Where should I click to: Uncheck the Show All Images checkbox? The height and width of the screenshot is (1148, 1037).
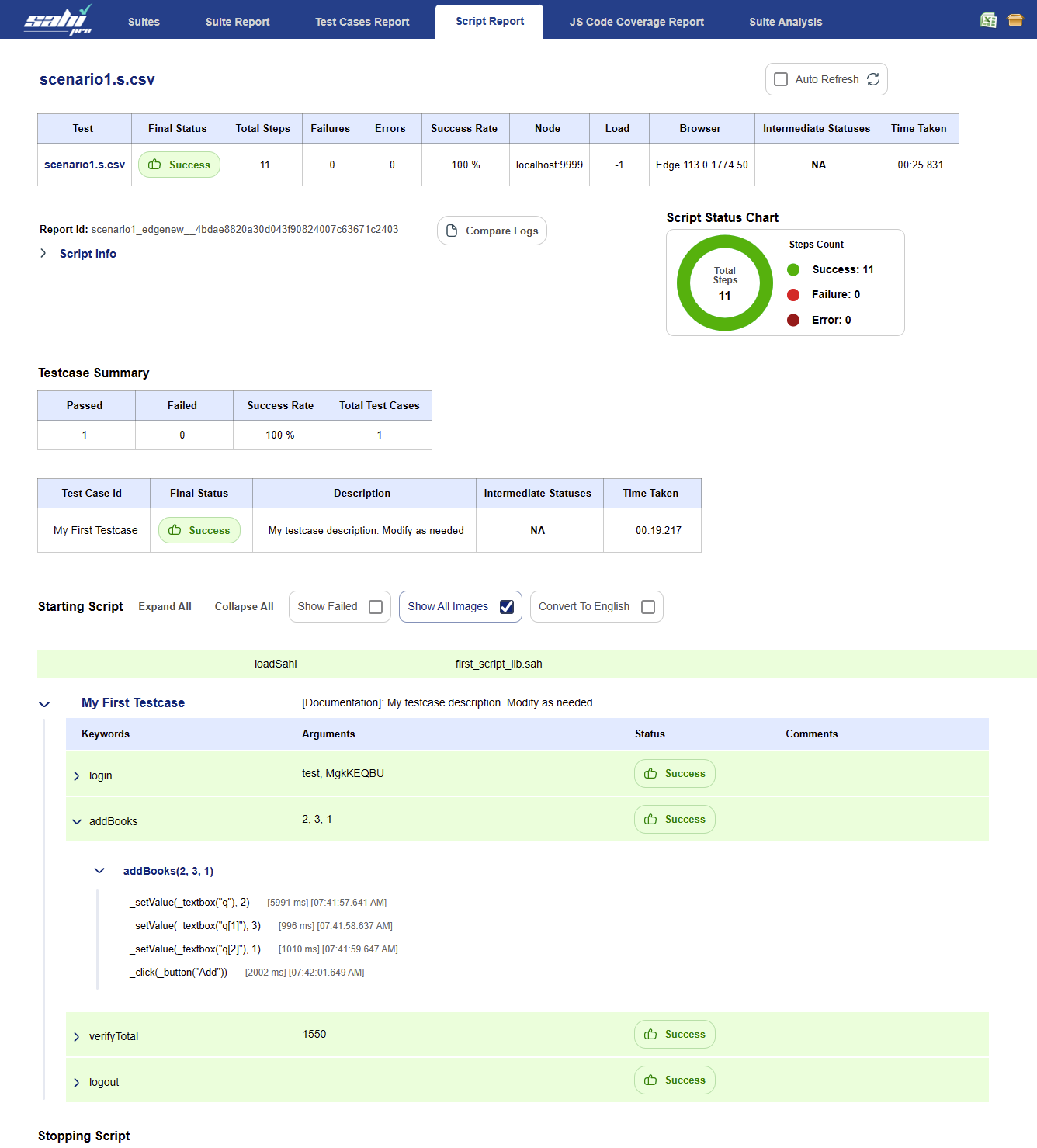507,607
